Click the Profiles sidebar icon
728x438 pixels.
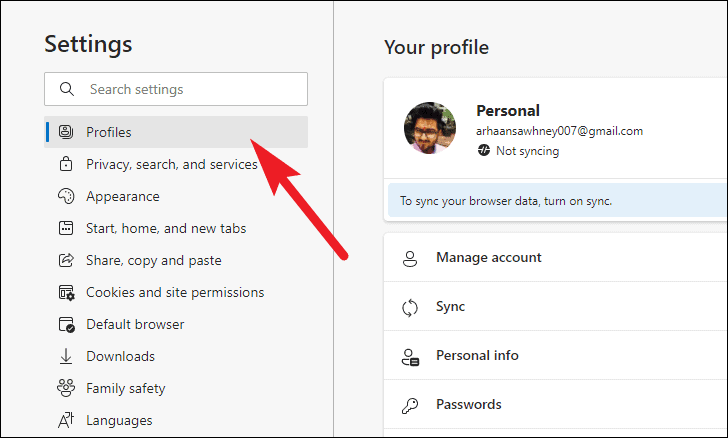pyautogui.click(x=66, y=132)
